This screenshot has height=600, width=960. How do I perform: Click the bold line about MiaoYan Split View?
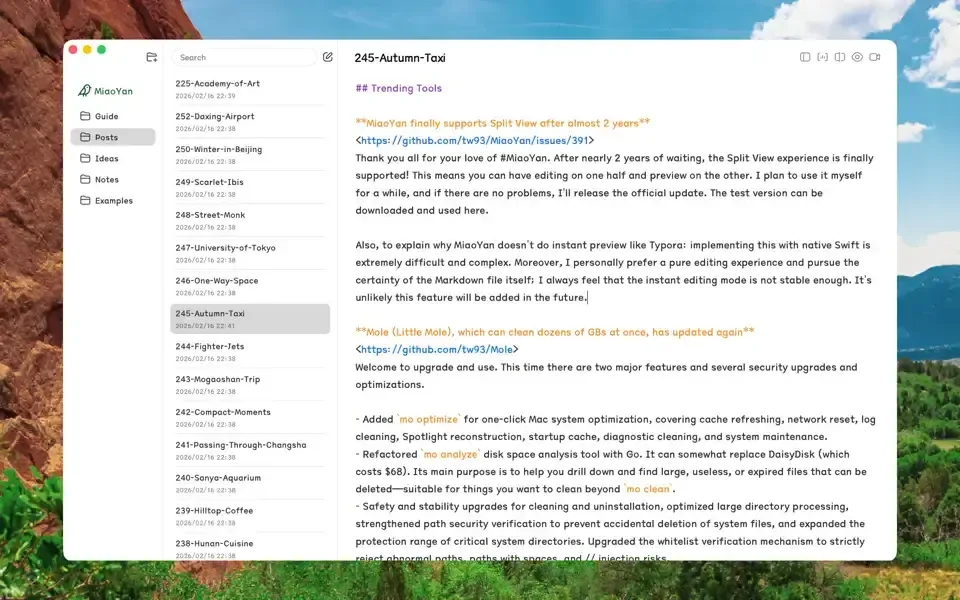coord(503,123)
